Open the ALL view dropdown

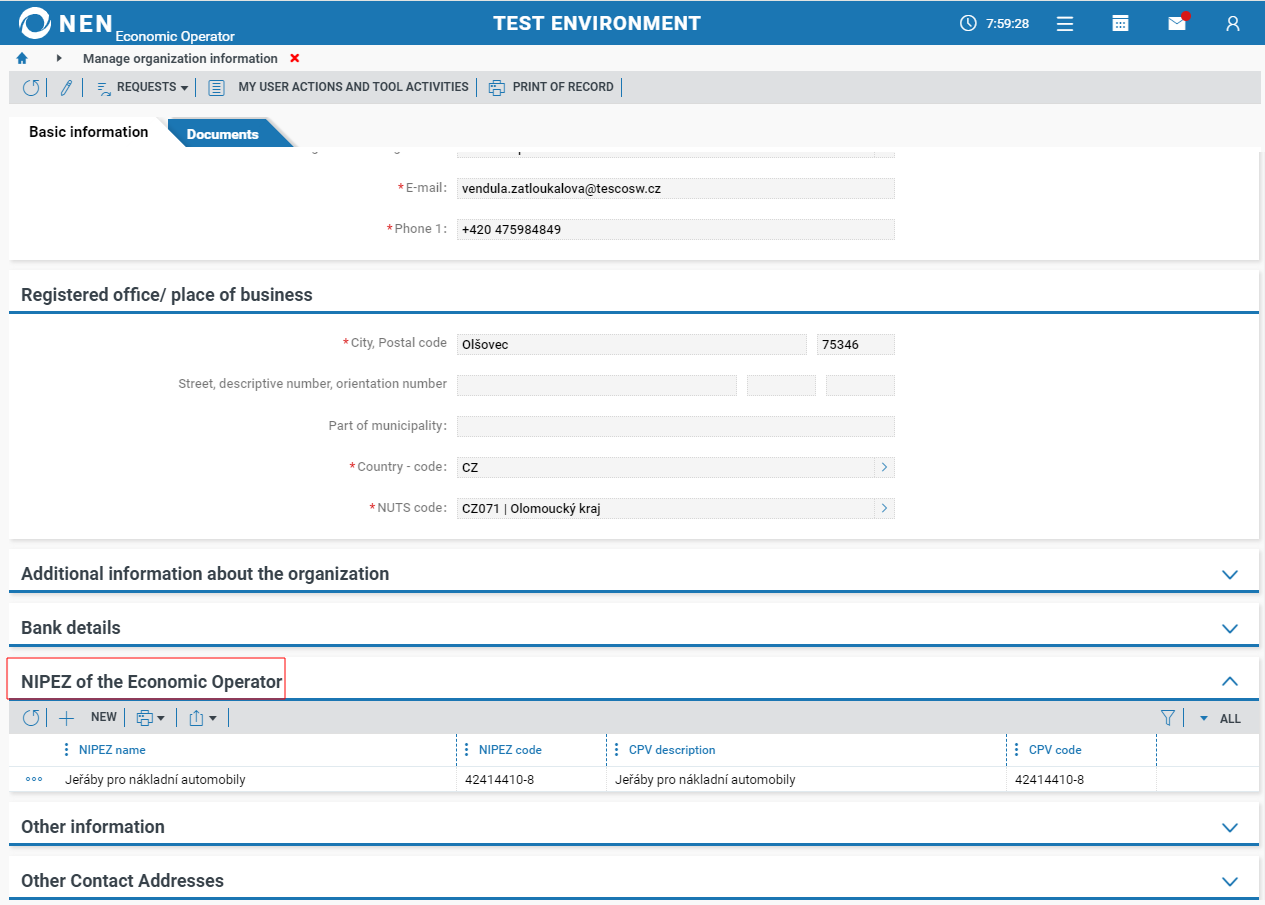(1221, 719)
